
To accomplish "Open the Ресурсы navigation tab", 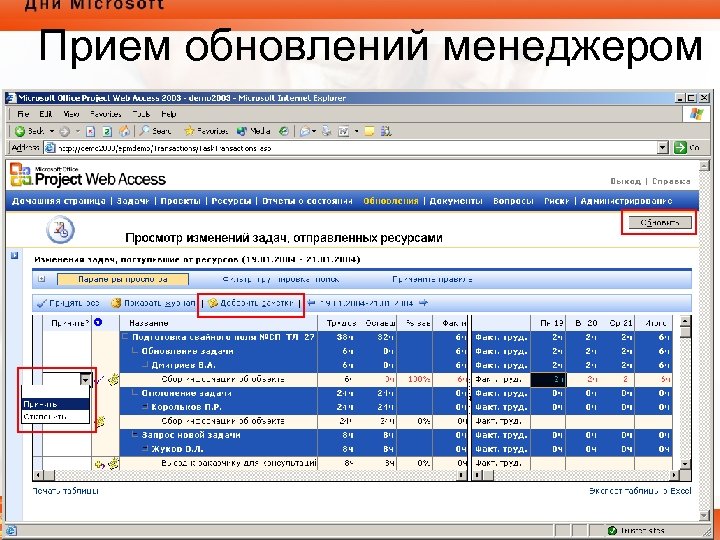I will [231, 201].
